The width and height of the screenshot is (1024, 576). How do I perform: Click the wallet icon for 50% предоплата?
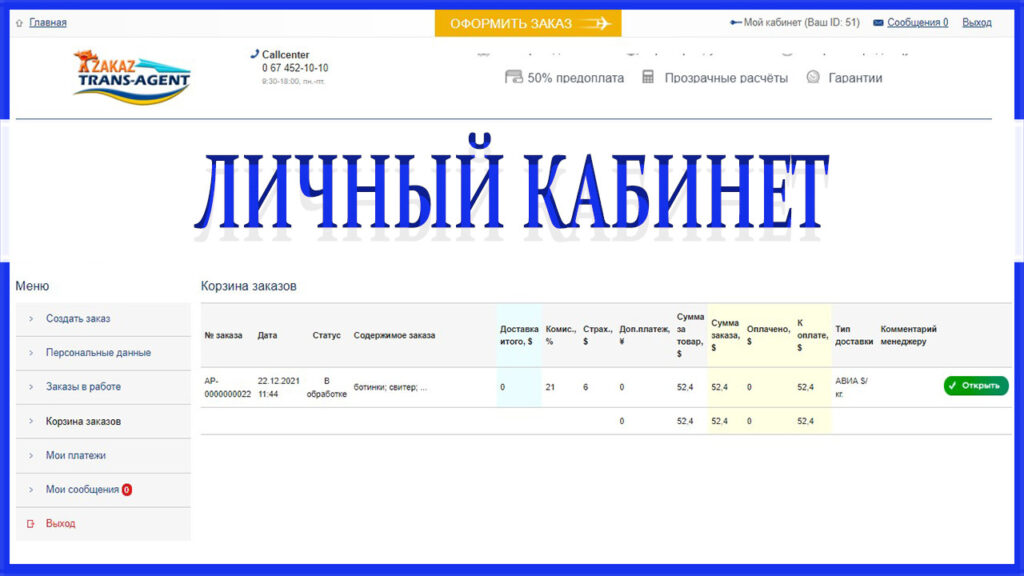[x=514, y=77]
